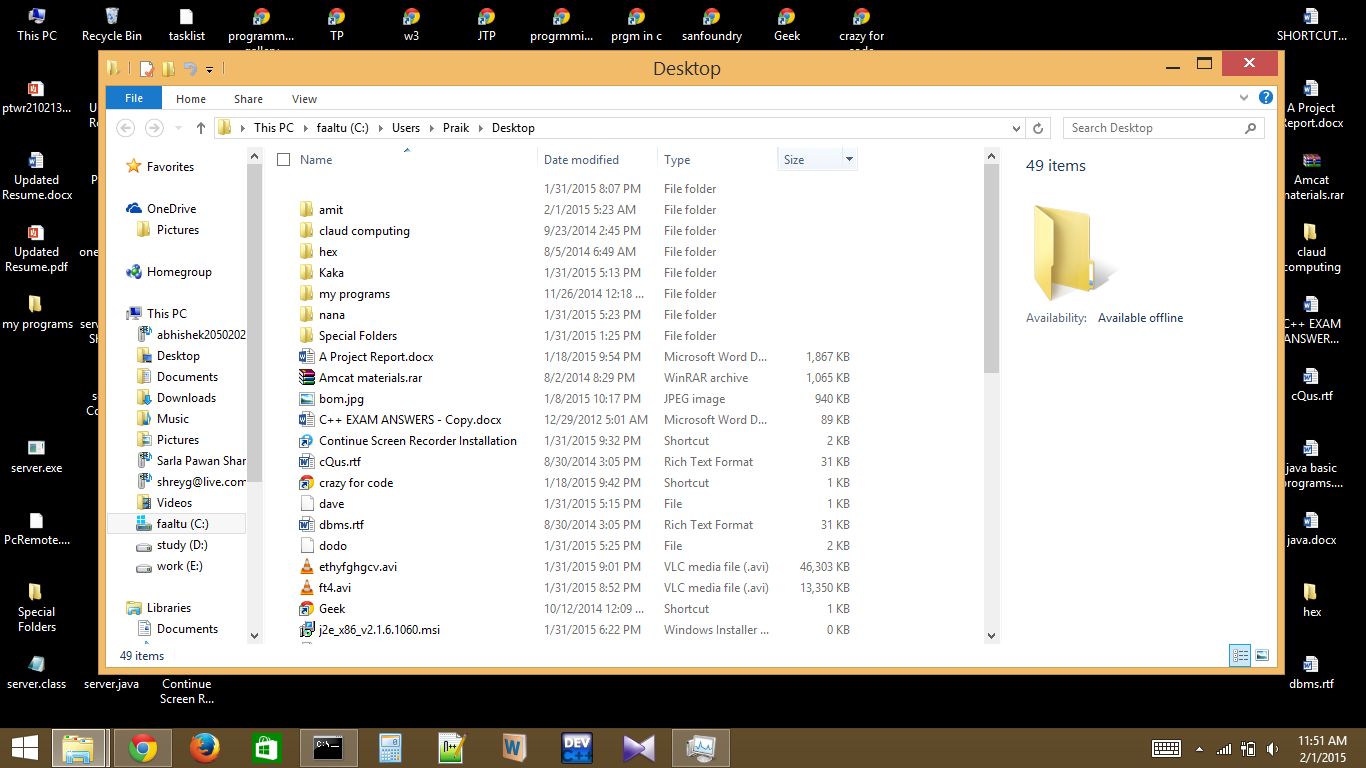This screenshot has width=1366, height=768.
Task: Open Chrome from the taskbar
Action: [143, 748]
